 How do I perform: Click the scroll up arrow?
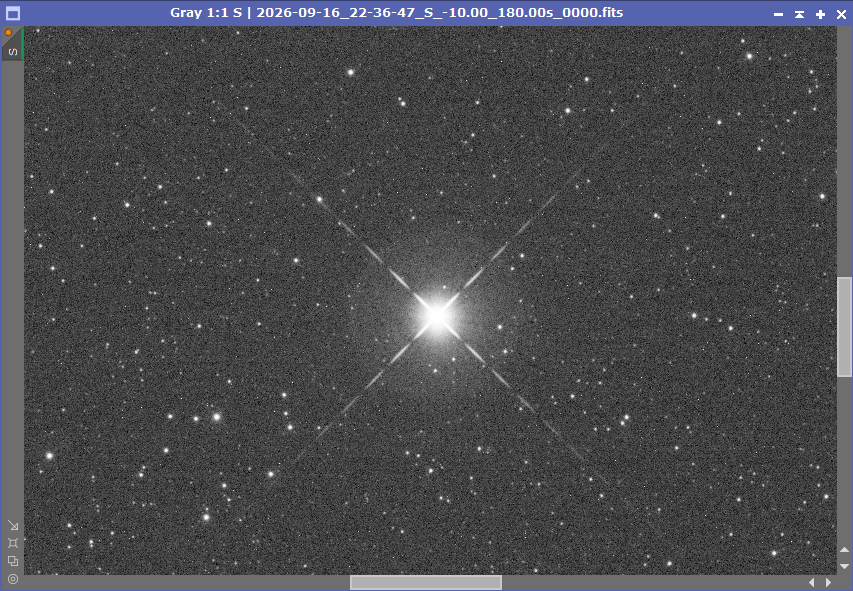tap(844, 550)
